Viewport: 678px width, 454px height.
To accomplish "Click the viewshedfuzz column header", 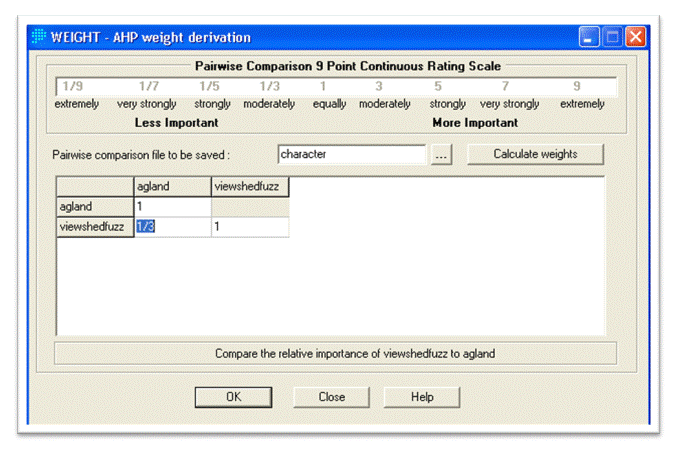I will tap(250, 186).
